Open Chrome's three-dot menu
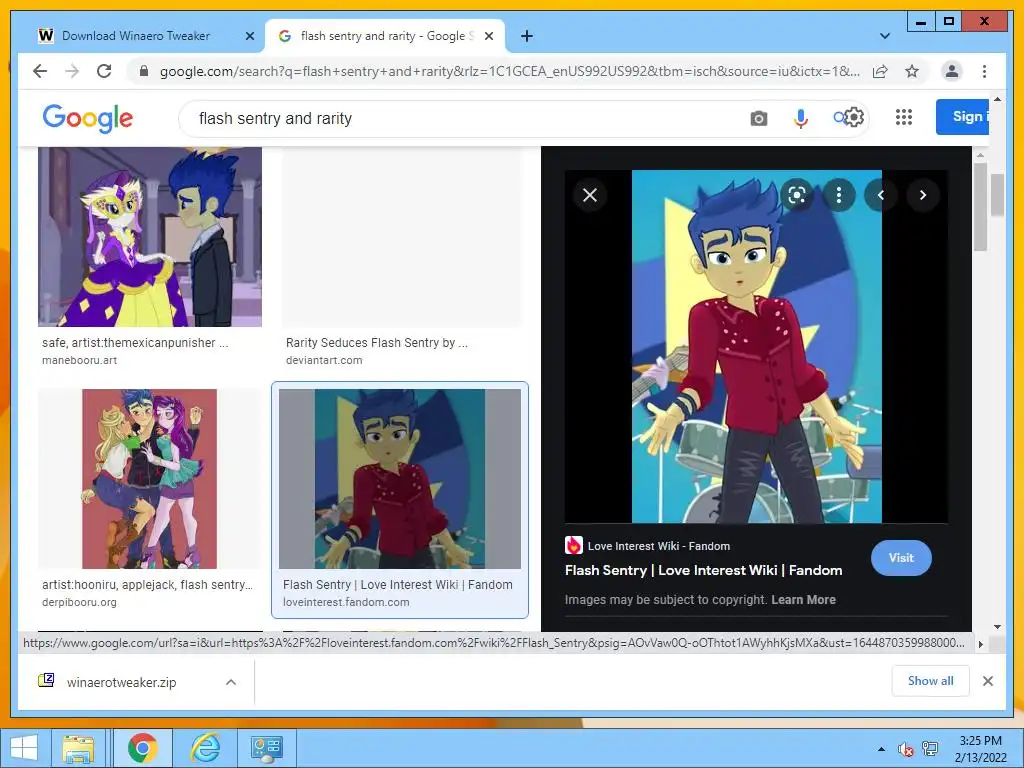The width and height of the screenshot is (1024, 768). click(x=984, y=71)
